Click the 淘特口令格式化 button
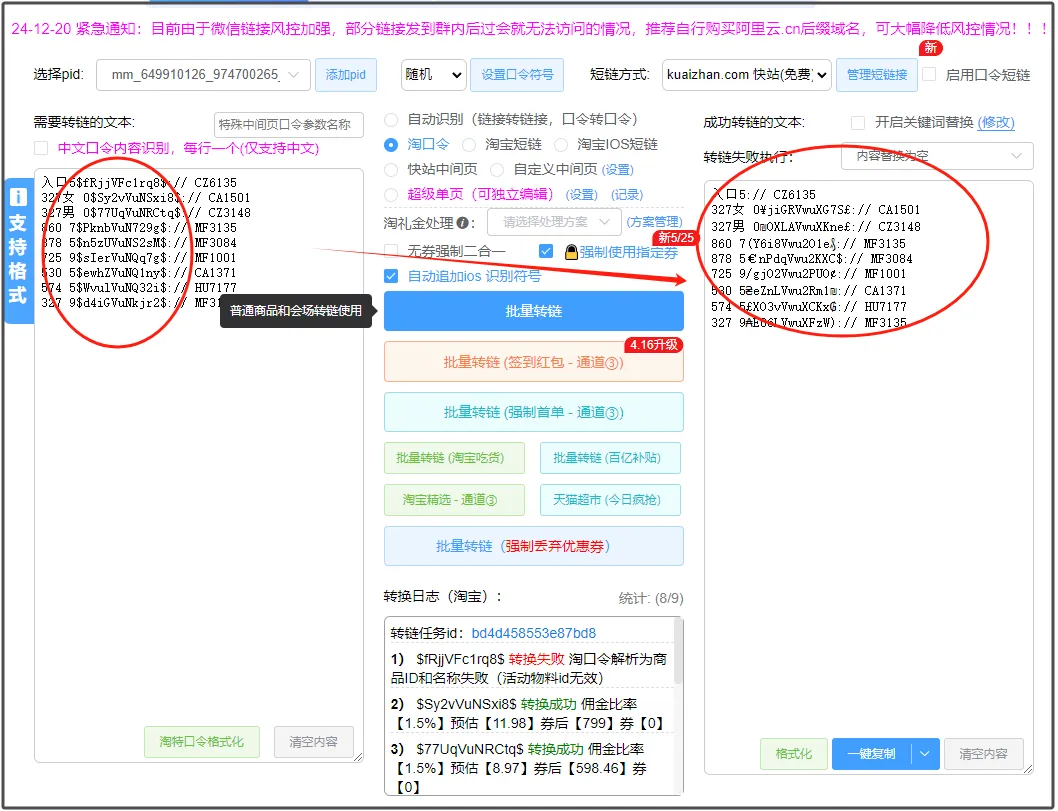This screenshot has height=811, width=1058. pos(202,742)
